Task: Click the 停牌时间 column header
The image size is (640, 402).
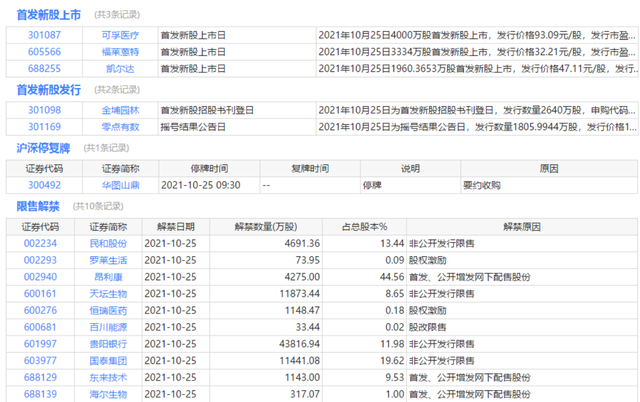Action: point(209,169)
